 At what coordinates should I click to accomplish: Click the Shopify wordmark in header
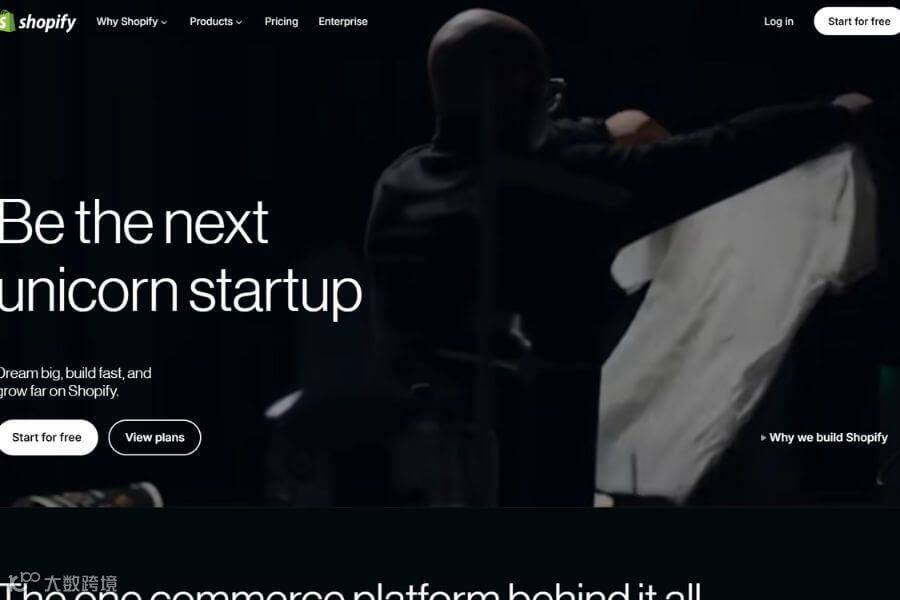point(47,22)
